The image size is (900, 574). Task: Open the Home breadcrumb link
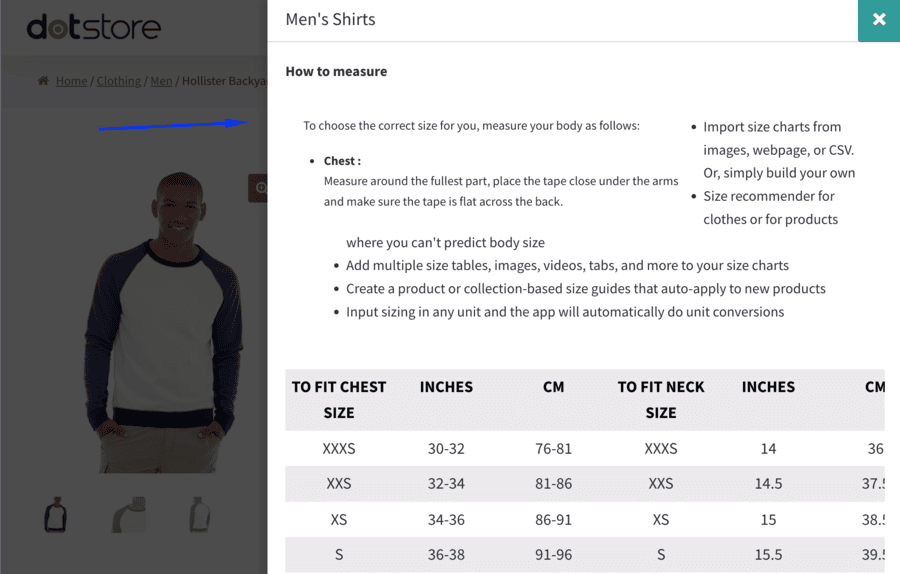pyautogui.click(x=71, y=81)
